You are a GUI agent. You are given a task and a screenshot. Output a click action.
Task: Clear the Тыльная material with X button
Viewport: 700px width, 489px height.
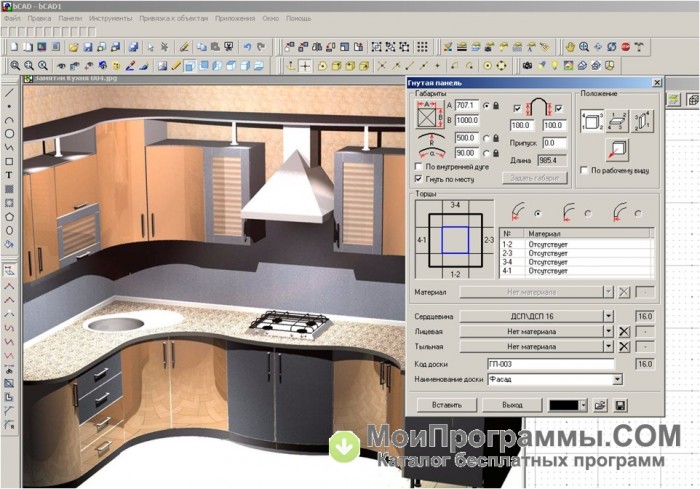tap(624, 347)
